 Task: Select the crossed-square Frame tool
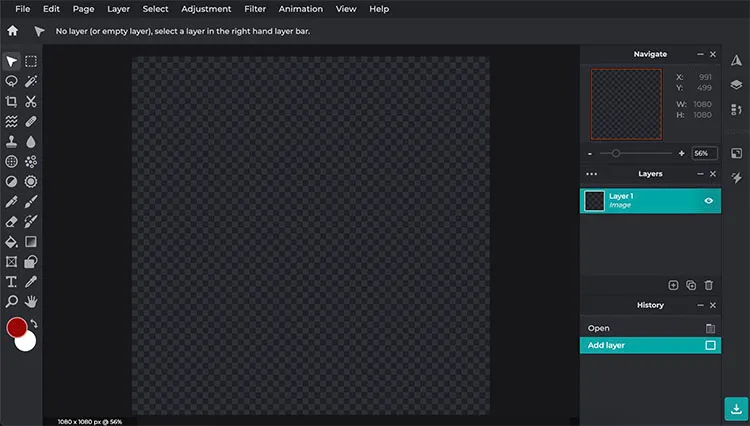click(x=11, y=262)
